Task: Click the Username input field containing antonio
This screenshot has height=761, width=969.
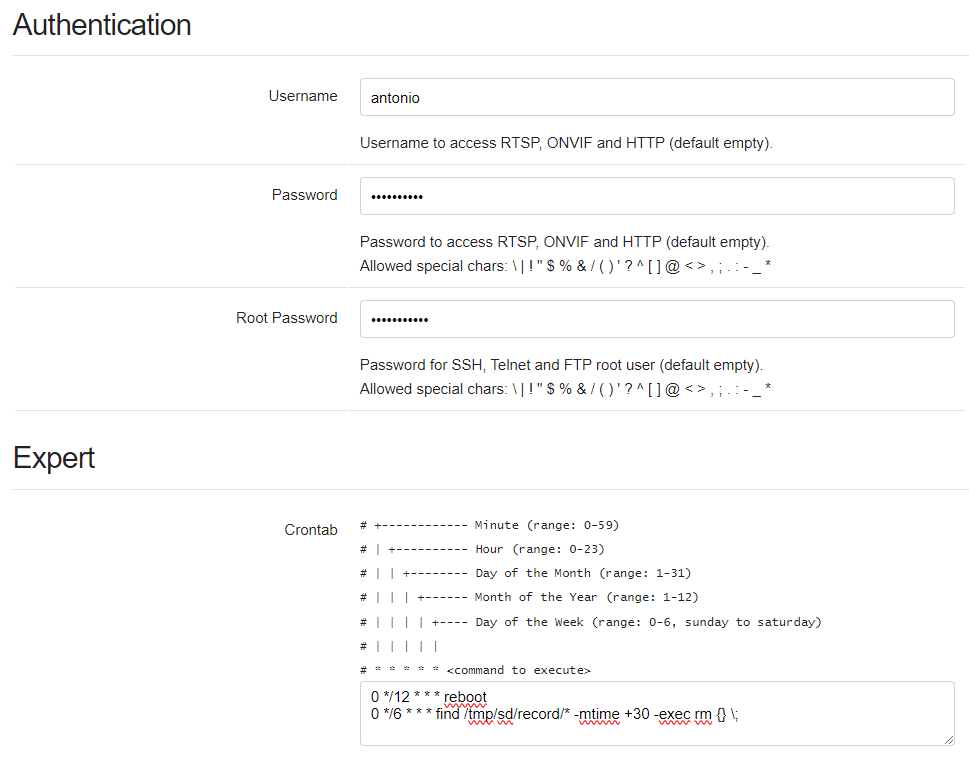Action: point(656,98)
